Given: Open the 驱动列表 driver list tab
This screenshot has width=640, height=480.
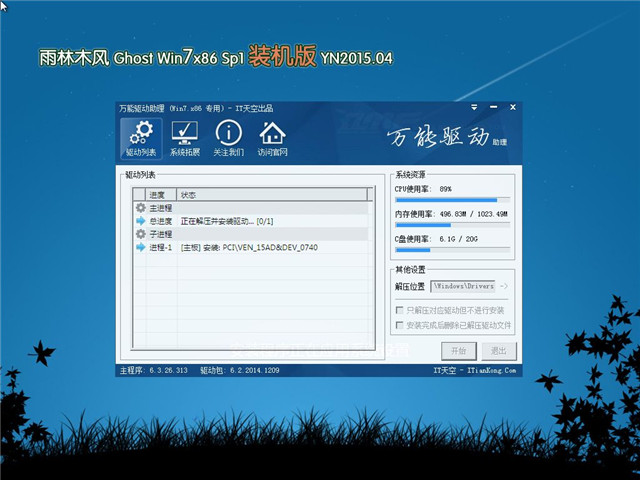Looking at the screenshot, I should tap(141, 139).
